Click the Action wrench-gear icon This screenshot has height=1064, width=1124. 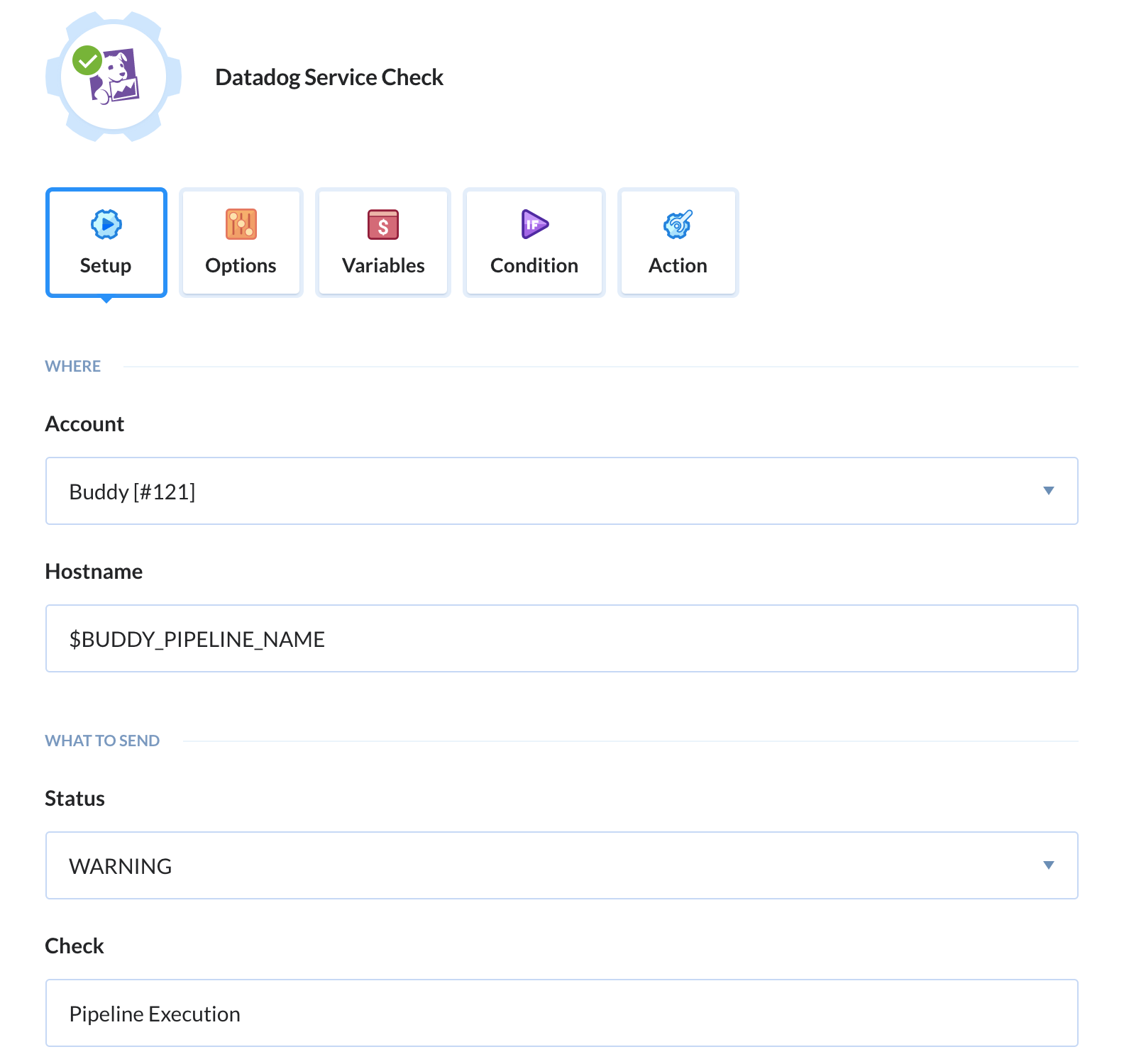point(678,225)
